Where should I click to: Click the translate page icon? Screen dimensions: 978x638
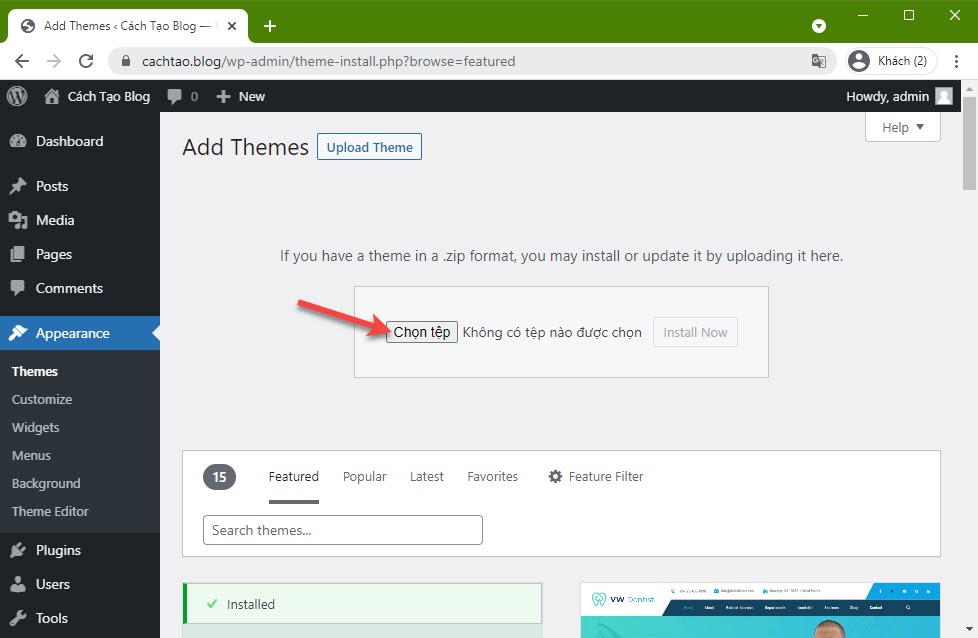[818, 61]
